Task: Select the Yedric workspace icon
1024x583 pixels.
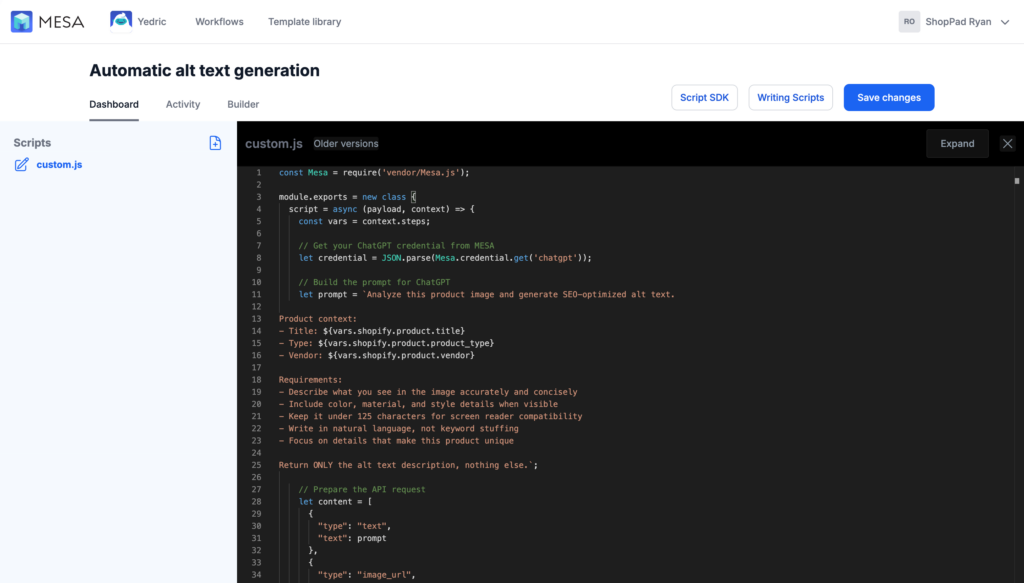Action: 123,20
